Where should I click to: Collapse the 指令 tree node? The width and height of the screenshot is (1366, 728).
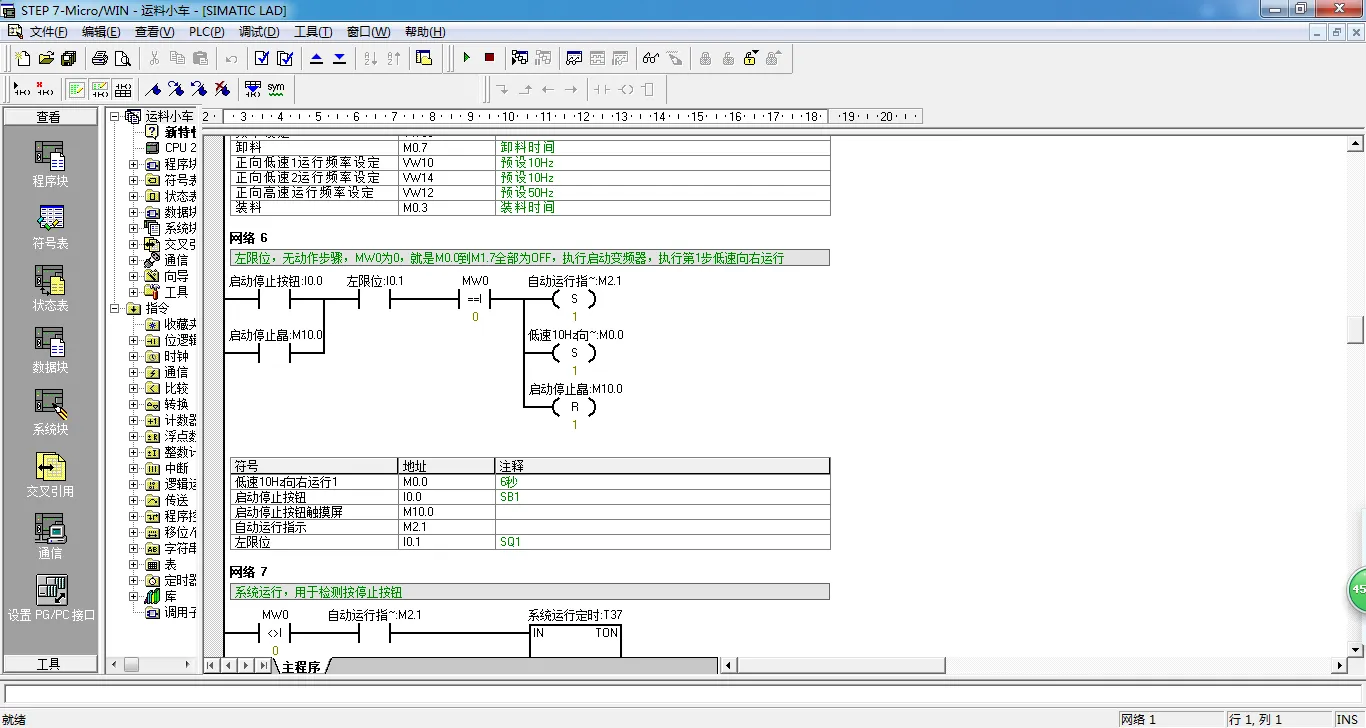coord(115,308)
